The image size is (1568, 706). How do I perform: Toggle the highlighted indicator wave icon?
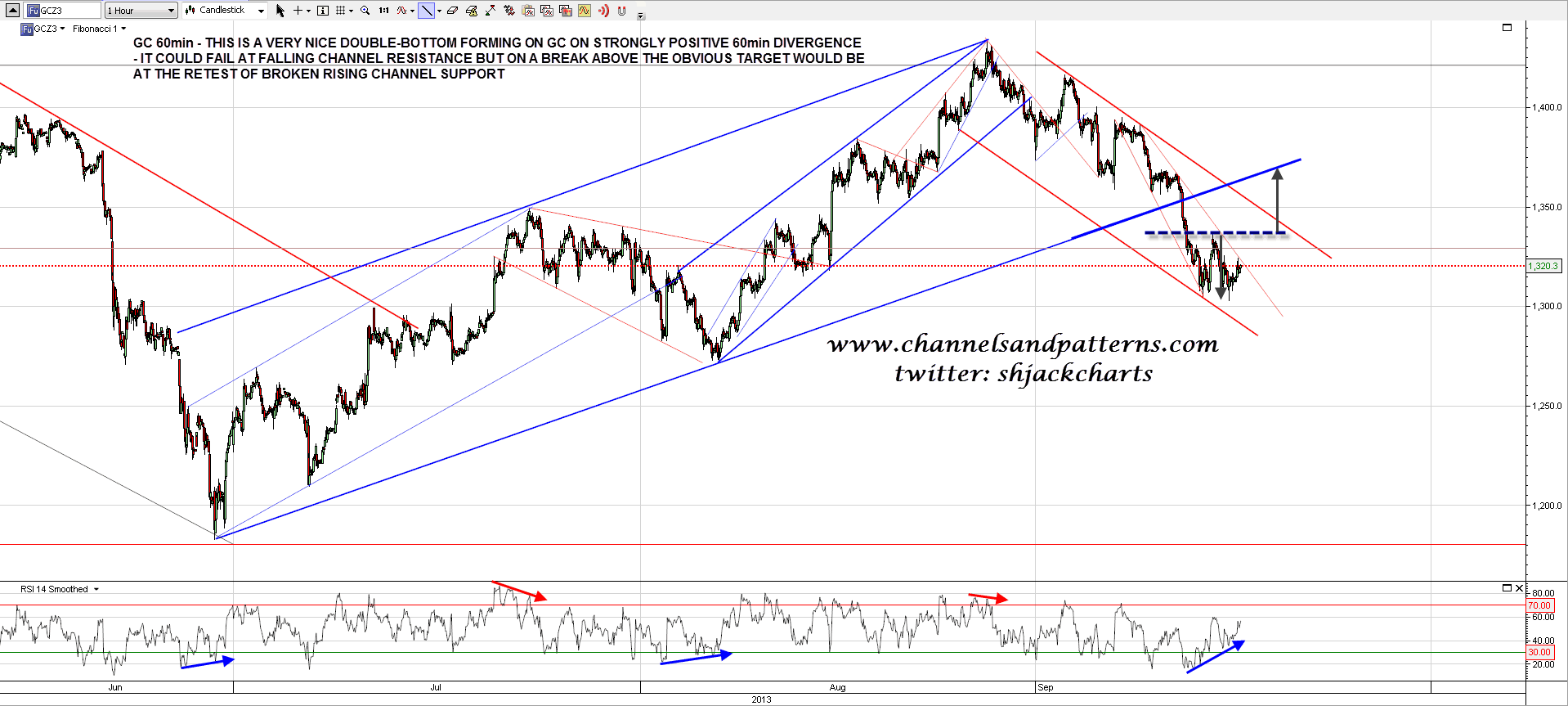pyautogui.click(x=584, y=11)
